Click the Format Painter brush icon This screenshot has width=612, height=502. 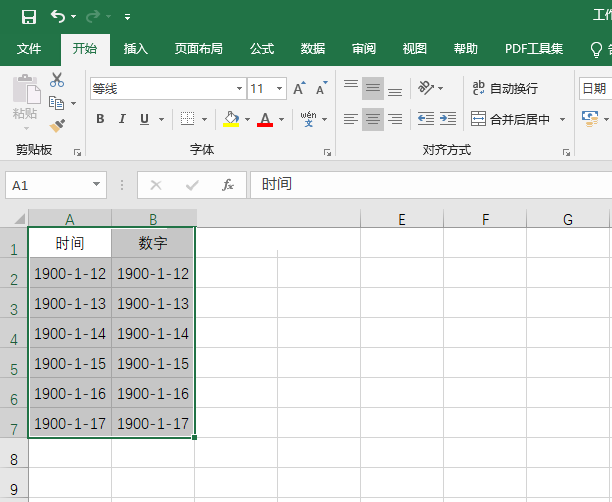[x=57, y=125]
